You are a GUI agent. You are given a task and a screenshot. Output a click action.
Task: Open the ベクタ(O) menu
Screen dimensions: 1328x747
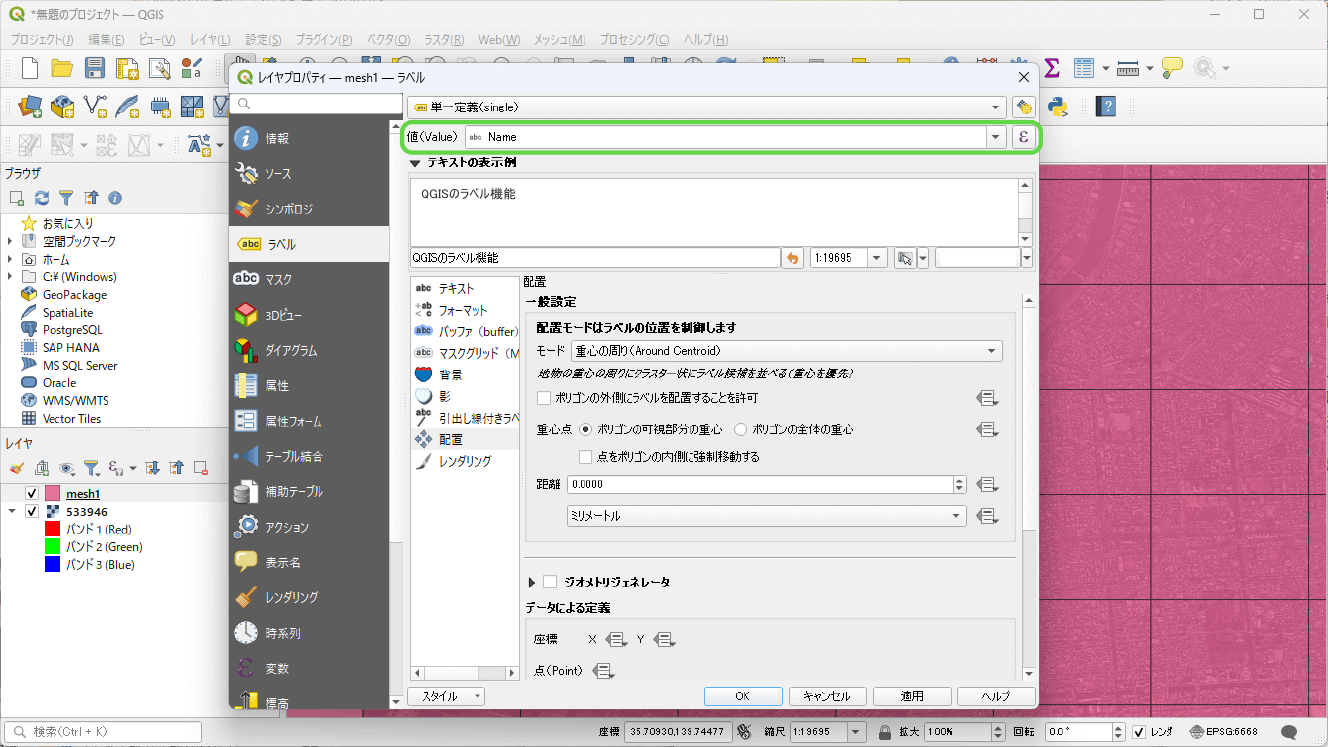(x=388, y=39)
